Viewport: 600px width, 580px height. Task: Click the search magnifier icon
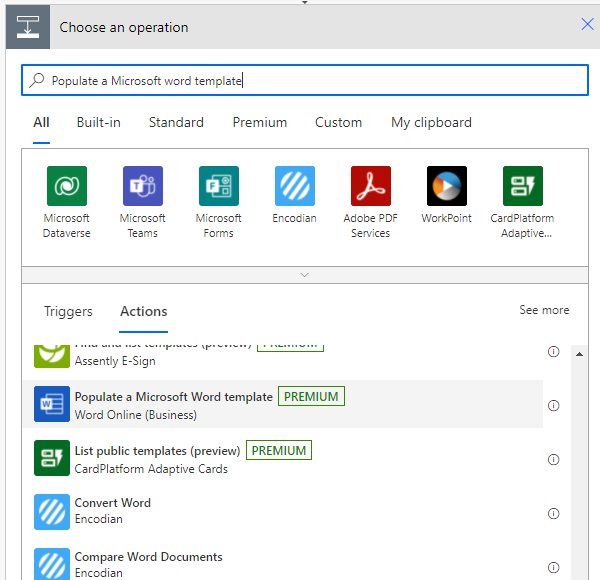click(37, 80)
